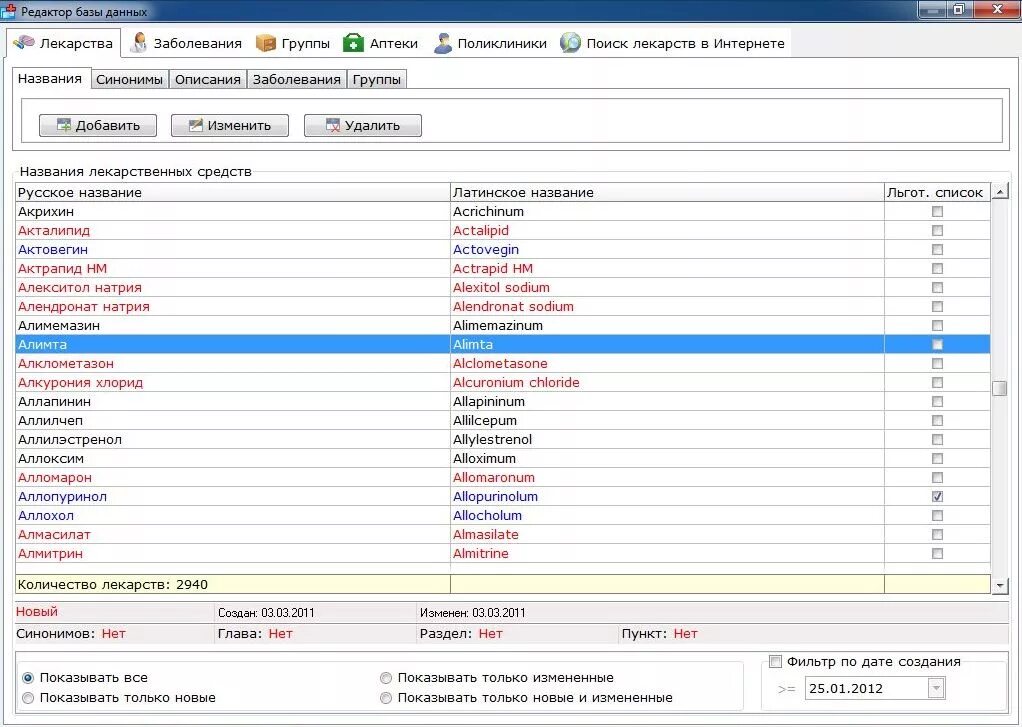Click the Latin name Acrichinum cell
The image size is (1022, 727).
[x=667, y=211]
